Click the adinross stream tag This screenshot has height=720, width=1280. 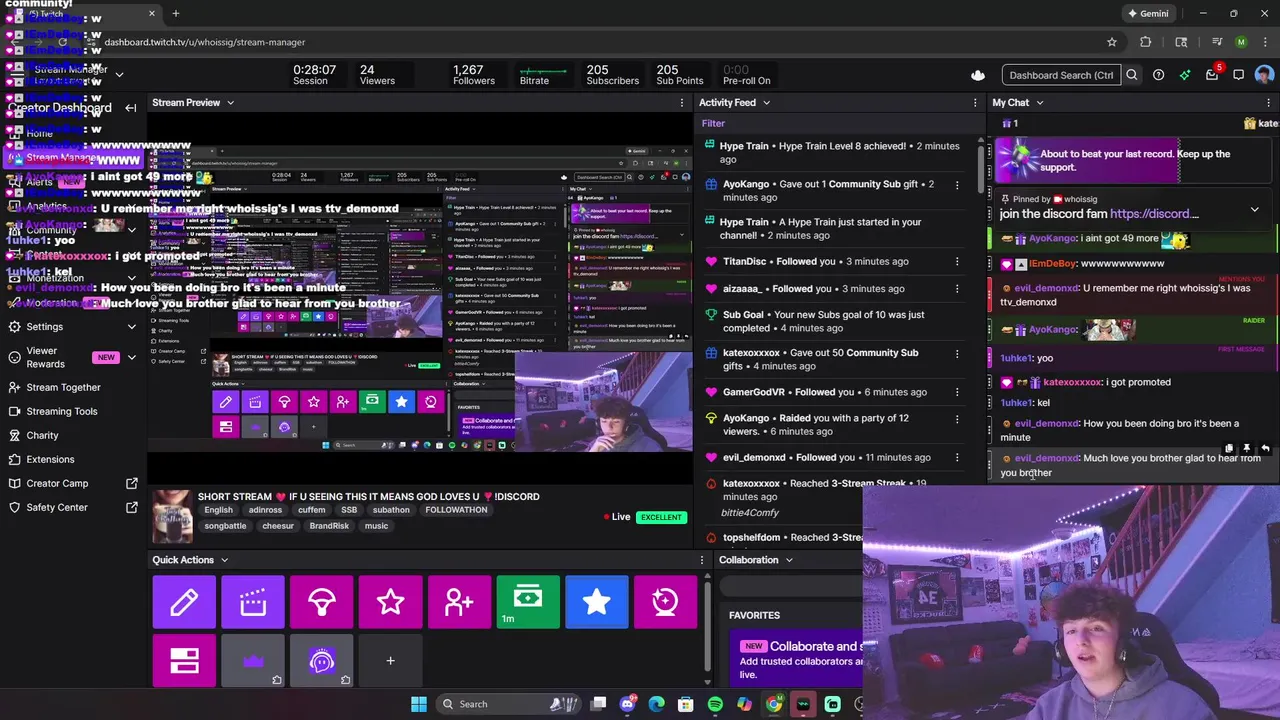pos(265,510)
